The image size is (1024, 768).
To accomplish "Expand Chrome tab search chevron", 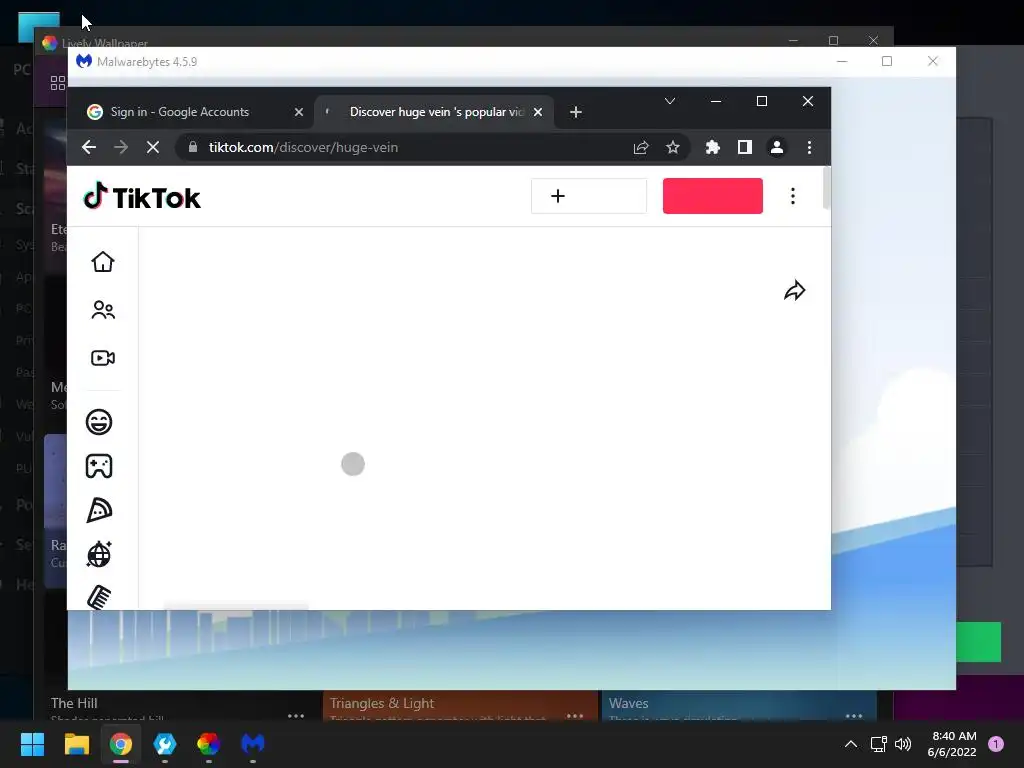I will click(669, 101).
